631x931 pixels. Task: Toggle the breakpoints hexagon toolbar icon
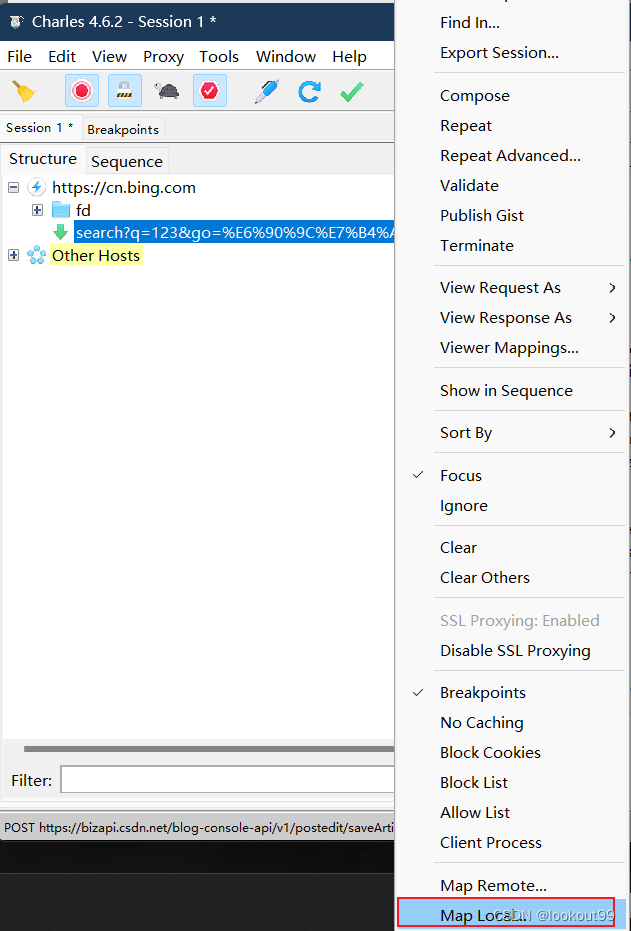(210, 91)
